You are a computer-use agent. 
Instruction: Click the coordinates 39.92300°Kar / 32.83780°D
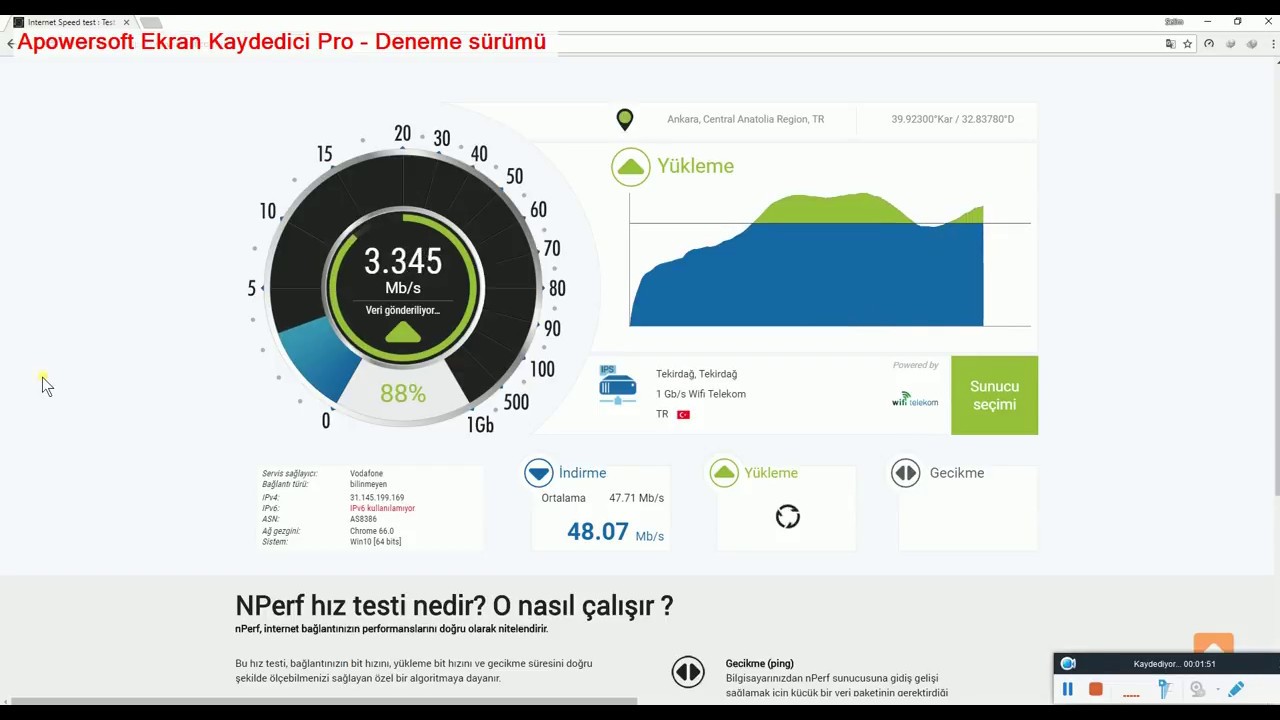click(x=953, y=119)
